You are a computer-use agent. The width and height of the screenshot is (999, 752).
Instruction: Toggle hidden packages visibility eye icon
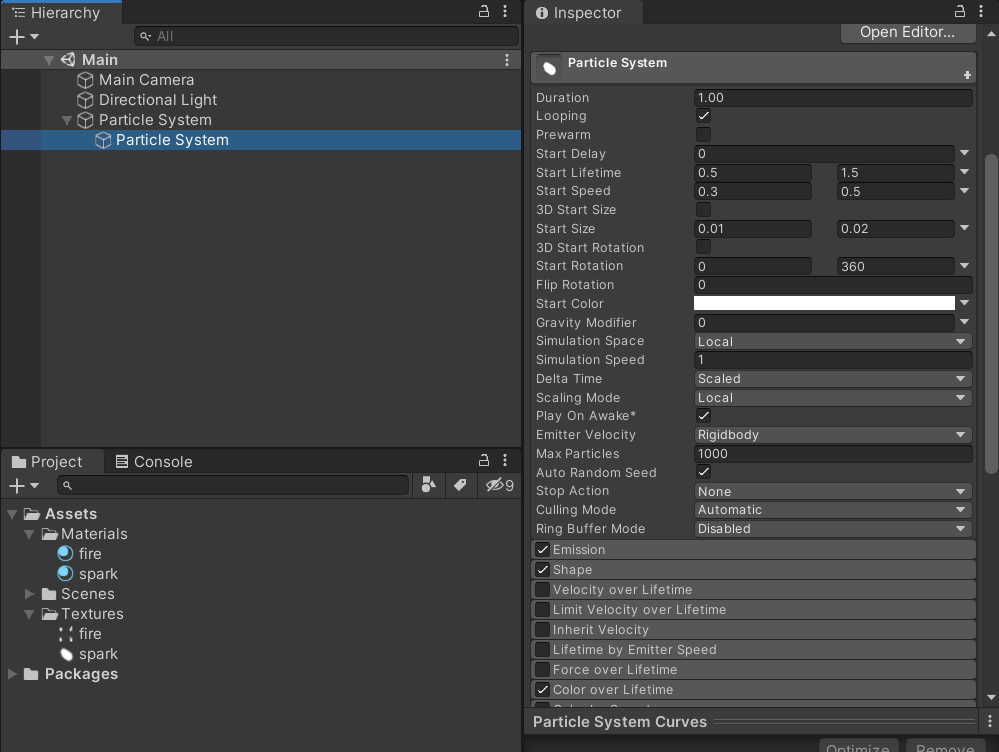click(500, 485)
